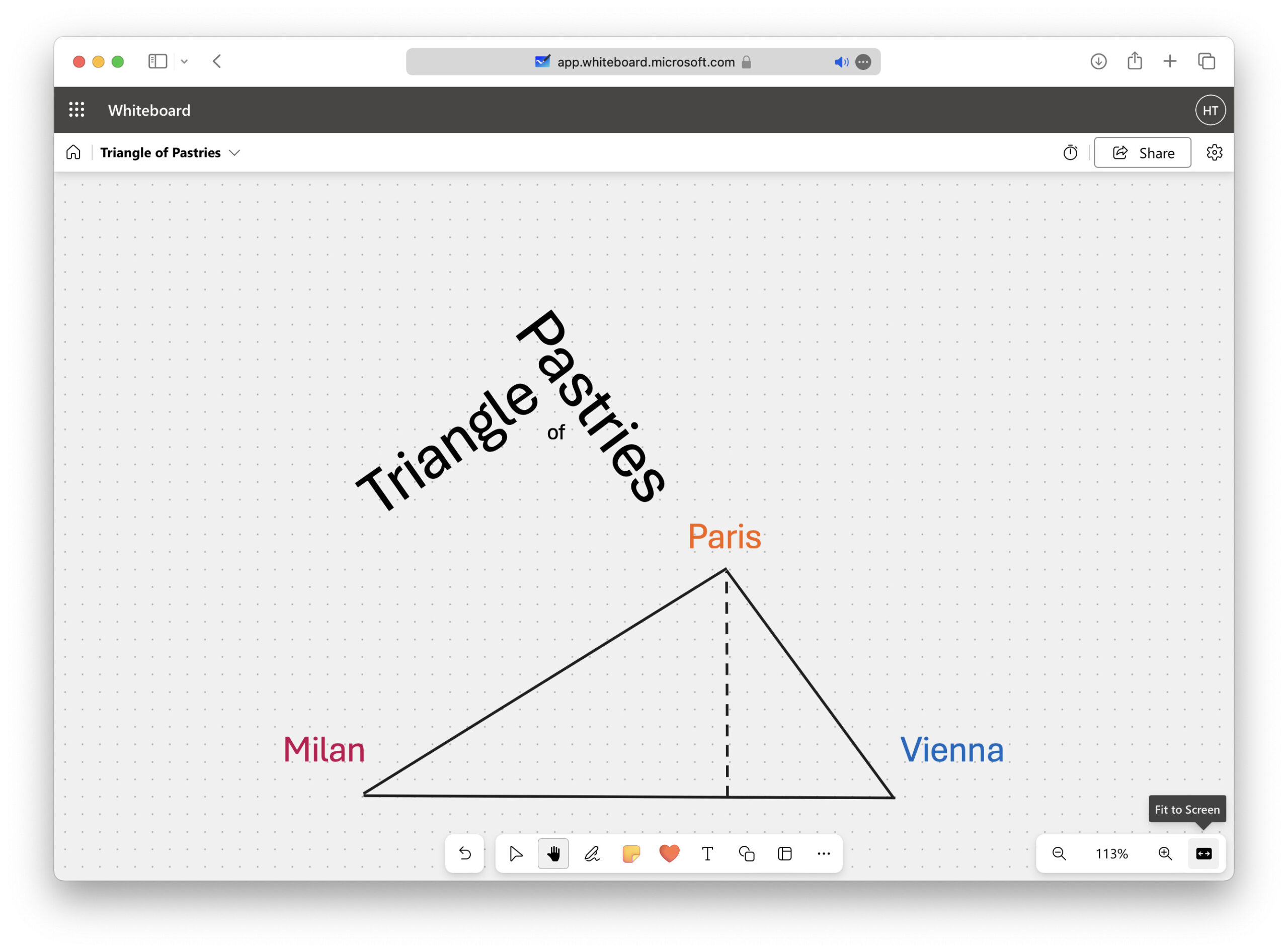1288x952 pixels.
Task: Show Safari downloads
Action: [x=1098, y=61]
